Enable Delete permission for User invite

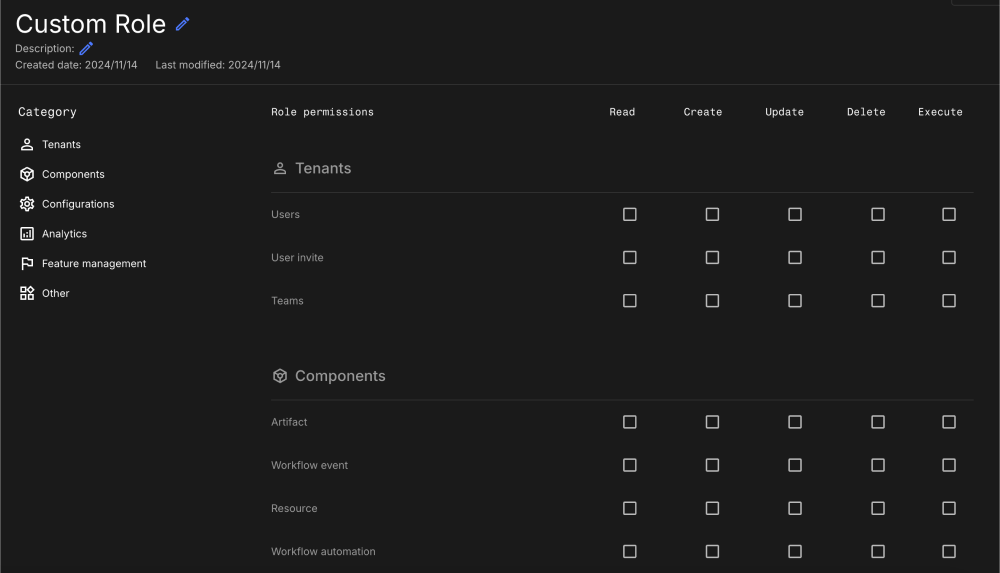[x=878, y=258]
